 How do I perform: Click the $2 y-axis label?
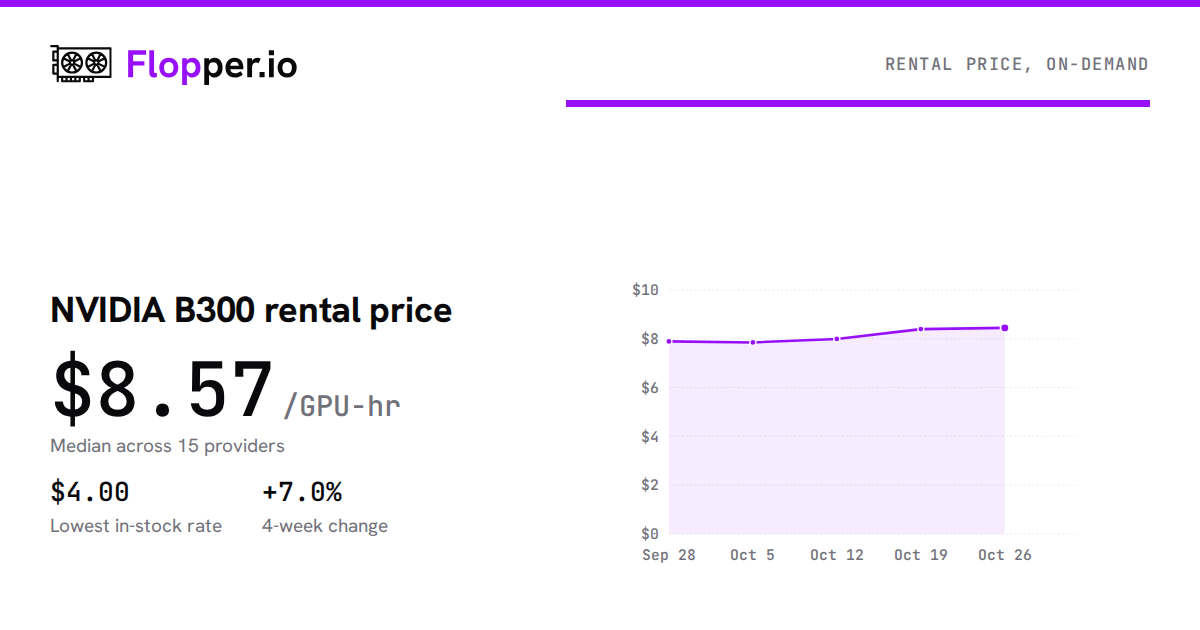(649, 485)
